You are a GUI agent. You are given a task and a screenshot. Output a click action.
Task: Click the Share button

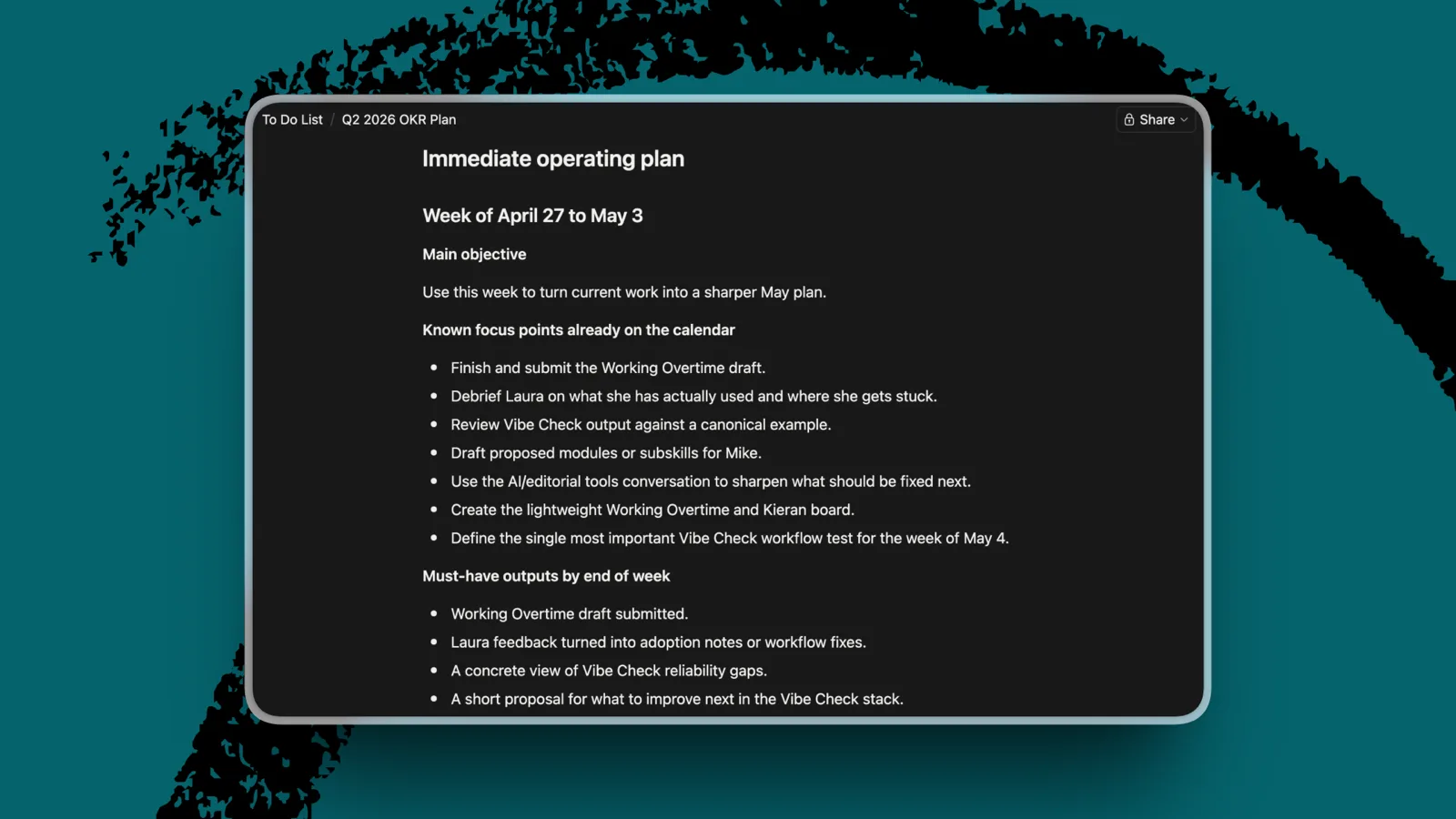click(1155, 119)
